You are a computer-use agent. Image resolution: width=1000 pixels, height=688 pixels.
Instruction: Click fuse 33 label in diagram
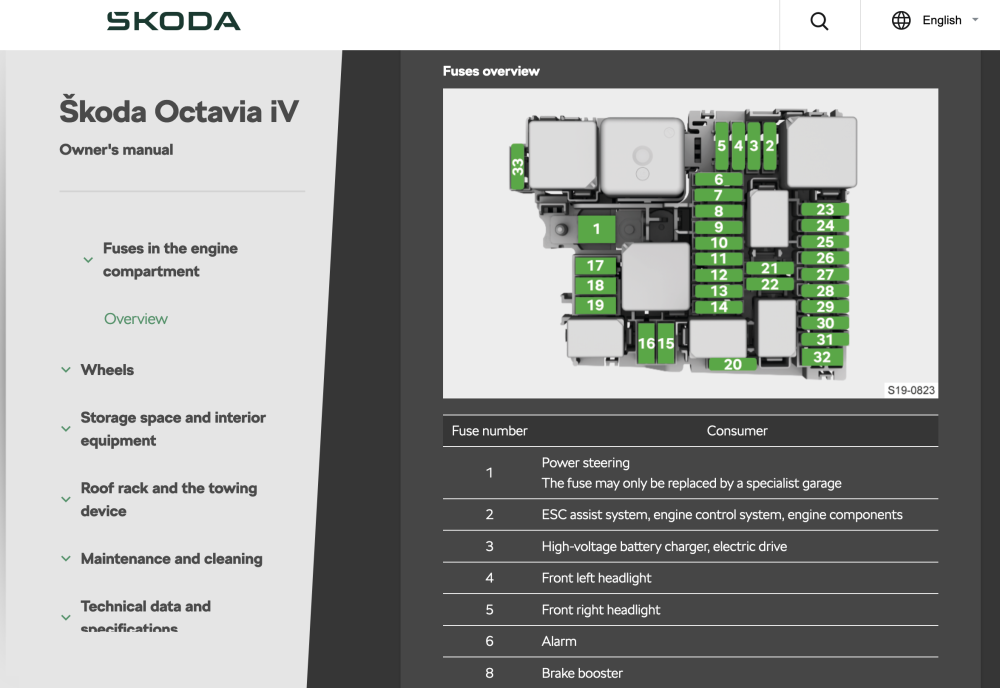point(517,167)
